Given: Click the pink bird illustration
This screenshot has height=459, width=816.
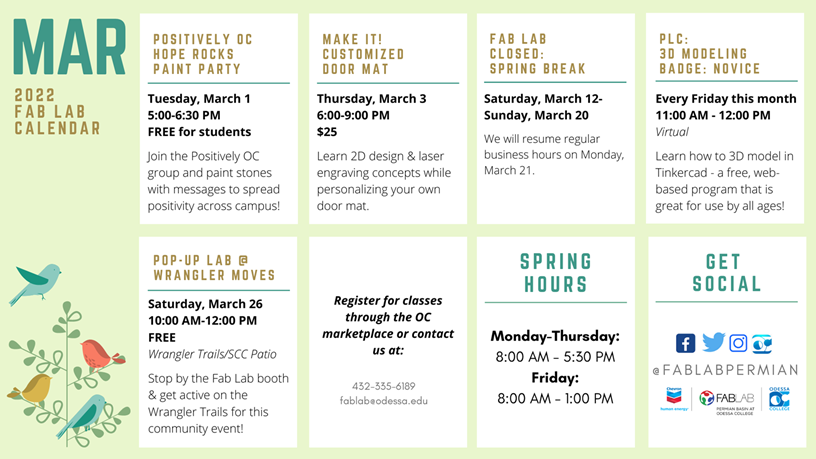Looking at the screenshot, I should (x=96, y=354).
